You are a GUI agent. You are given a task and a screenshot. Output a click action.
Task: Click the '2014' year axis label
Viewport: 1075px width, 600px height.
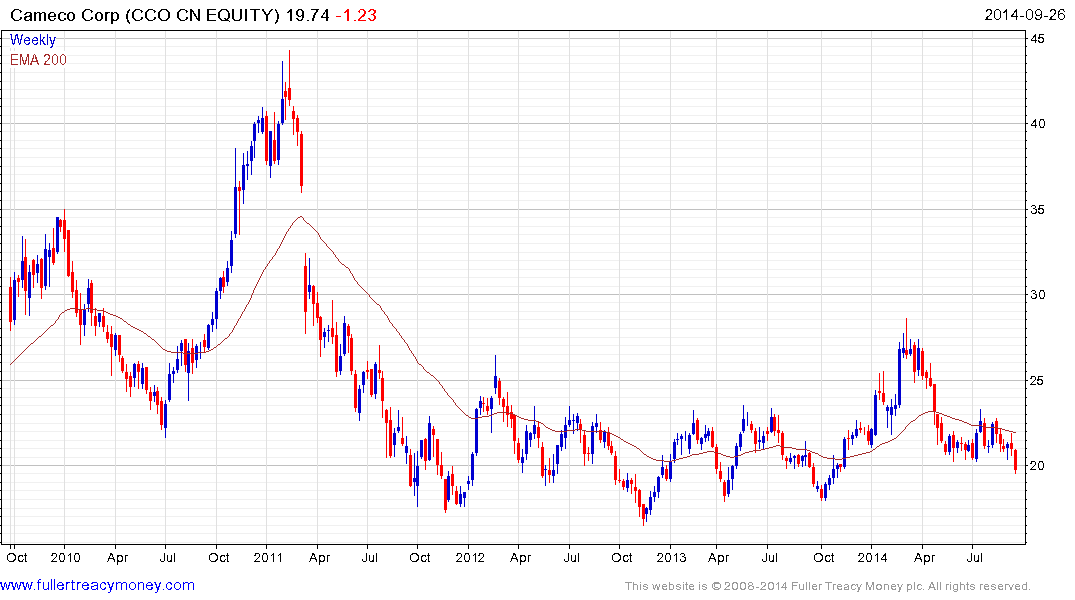873,557
